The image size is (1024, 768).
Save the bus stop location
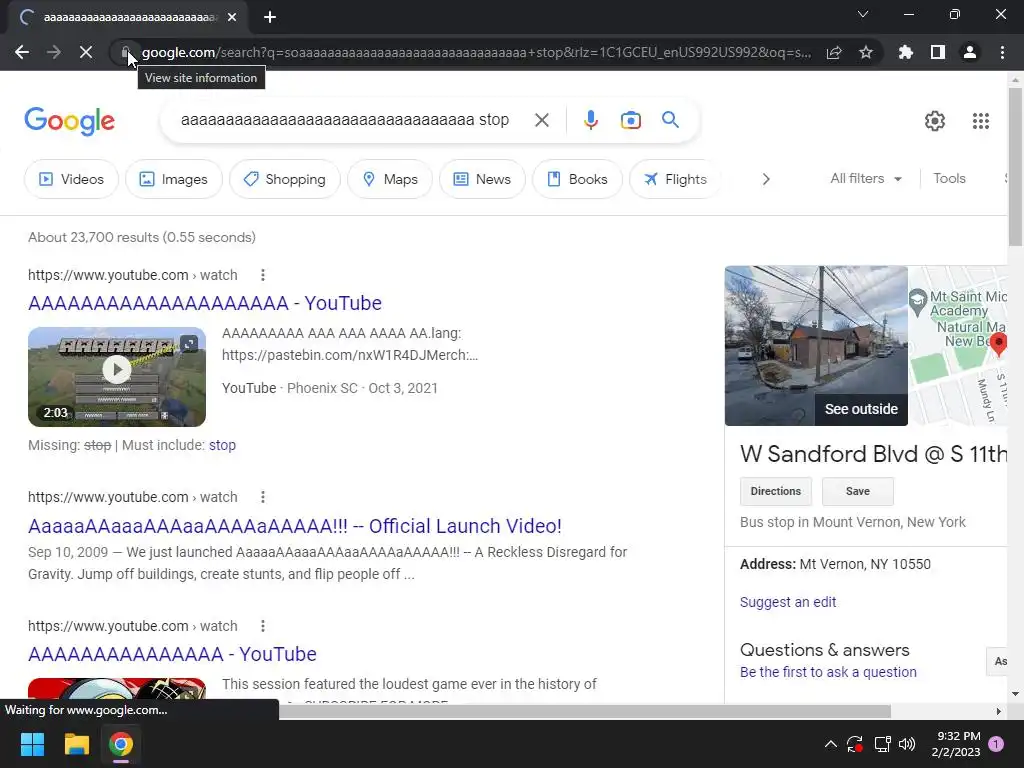coord(857,491)
